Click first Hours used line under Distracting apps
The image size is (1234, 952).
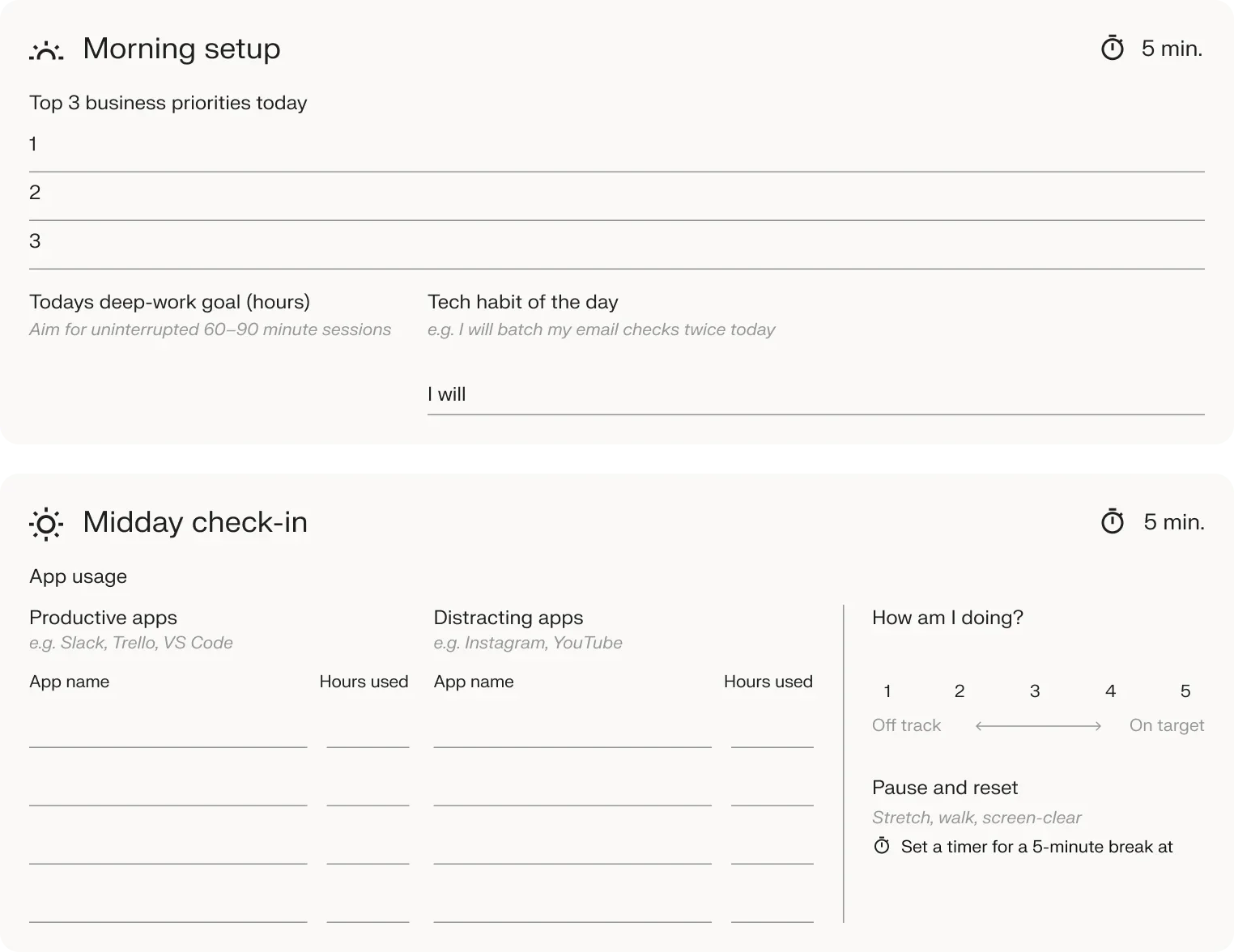click(x=772, y=733)
